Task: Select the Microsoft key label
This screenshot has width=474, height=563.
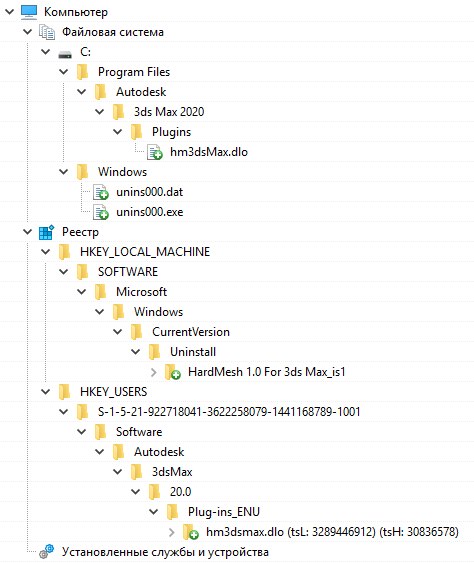Action: [141, 292]
